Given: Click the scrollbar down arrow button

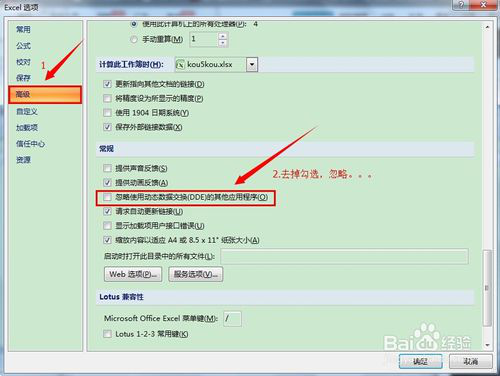Looking at the screenshot, I should (x=487, y=345).
